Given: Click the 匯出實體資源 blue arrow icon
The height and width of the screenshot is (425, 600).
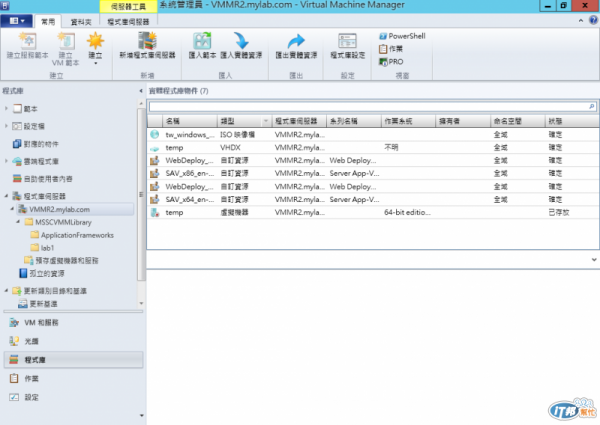Looking at the screenshot, I should pyautogui.click(x=296, y=41).
